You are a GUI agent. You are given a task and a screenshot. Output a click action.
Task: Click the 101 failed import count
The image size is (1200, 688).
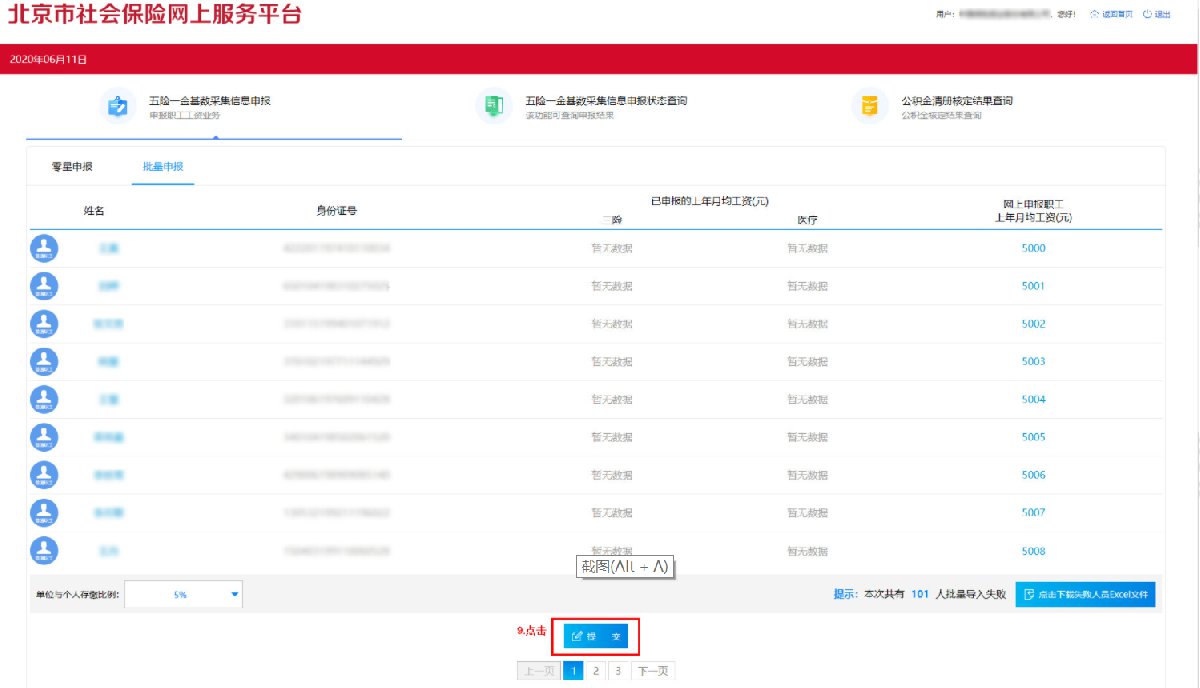[x=921, y=594]
